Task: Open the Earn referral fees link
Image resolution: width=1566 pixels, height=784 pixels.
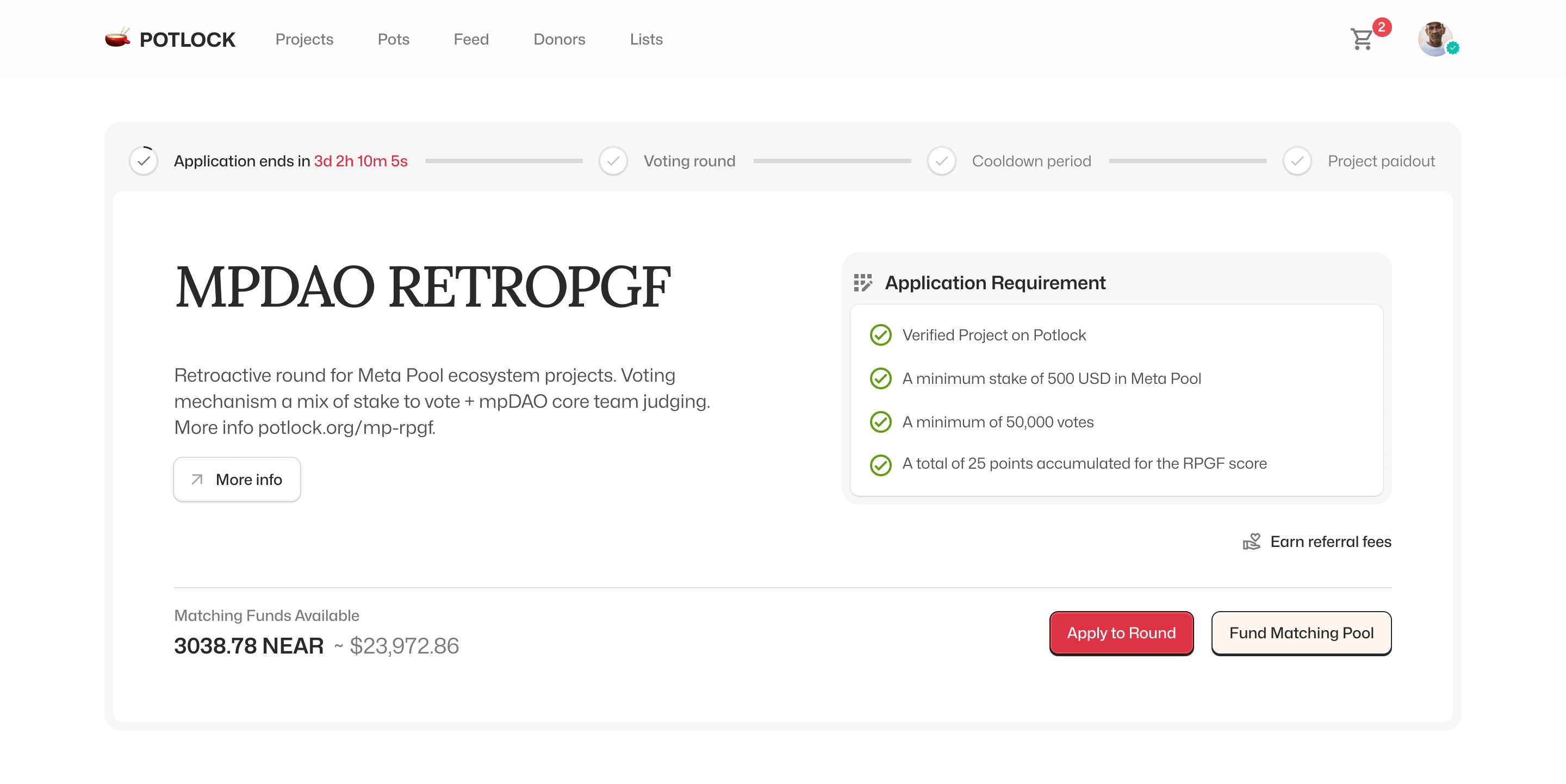Action: 1330,542
